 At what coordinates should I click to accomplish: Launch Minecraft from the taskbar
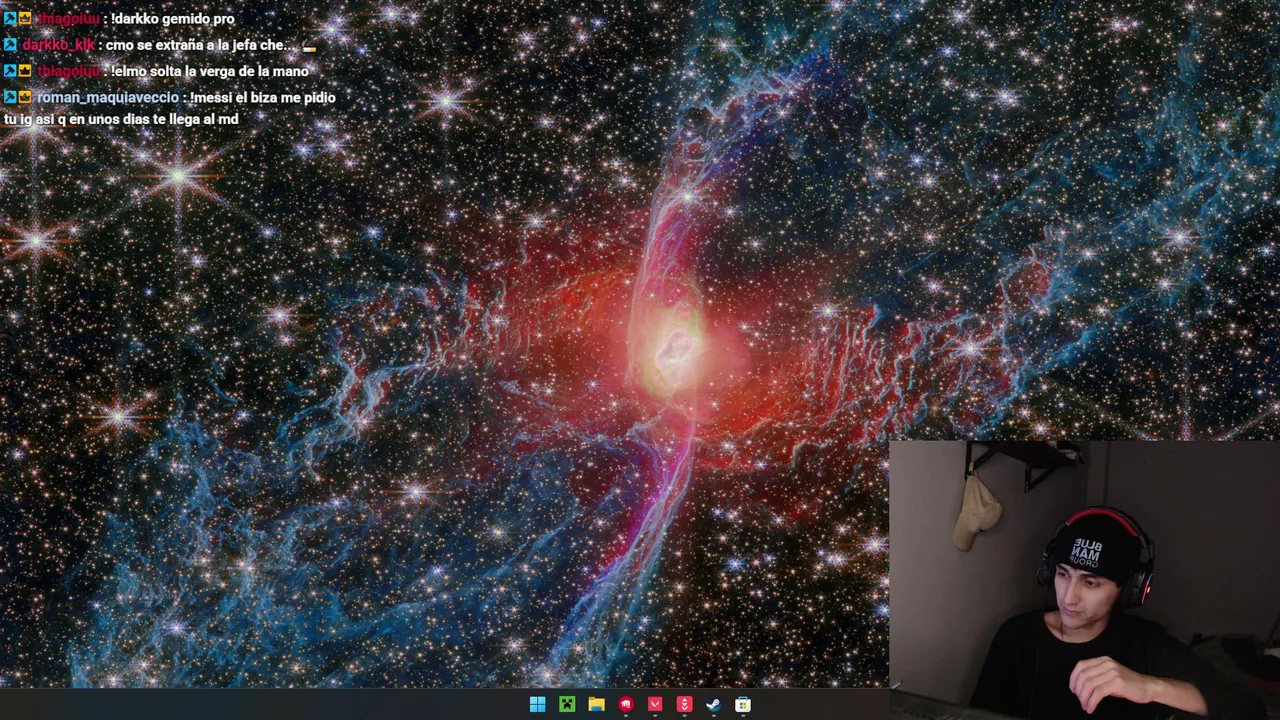coord(567,705)
